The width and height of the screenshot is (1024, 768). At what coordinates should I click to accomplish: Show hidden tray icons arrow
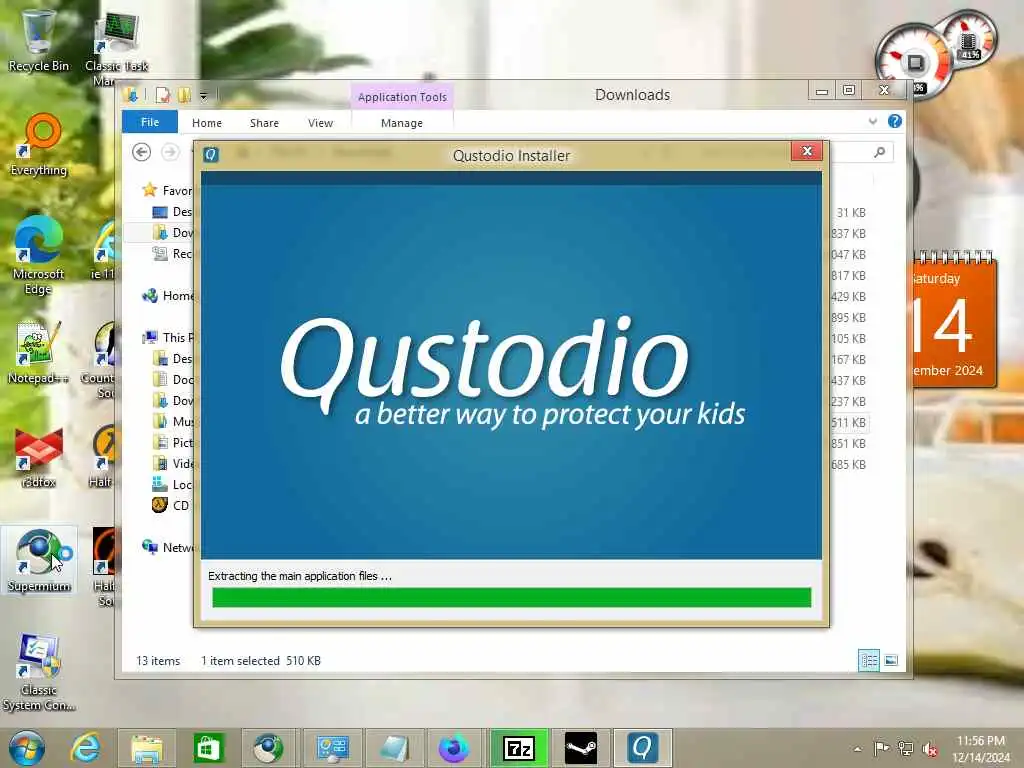click(857, 749)
